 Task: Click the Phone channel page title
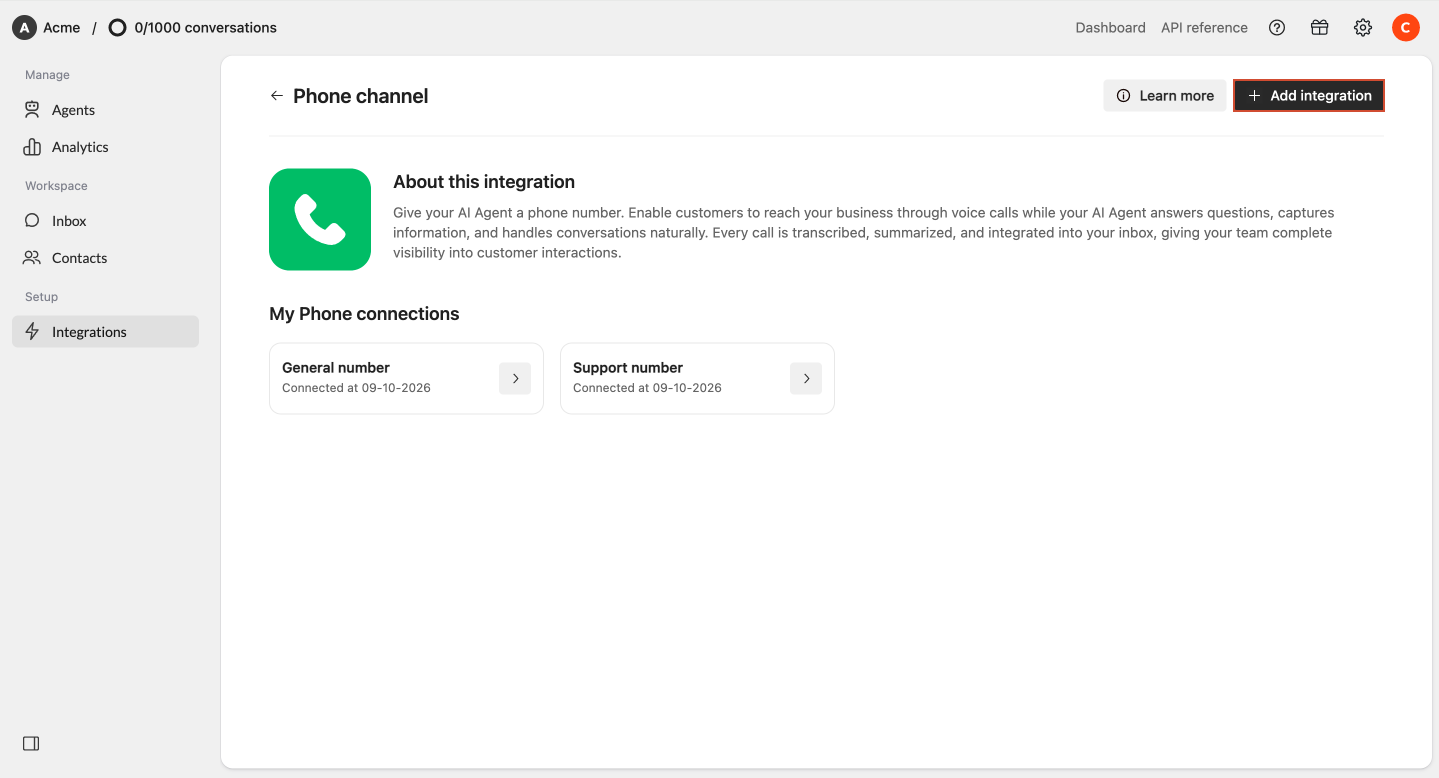click(x=361, y=96)
